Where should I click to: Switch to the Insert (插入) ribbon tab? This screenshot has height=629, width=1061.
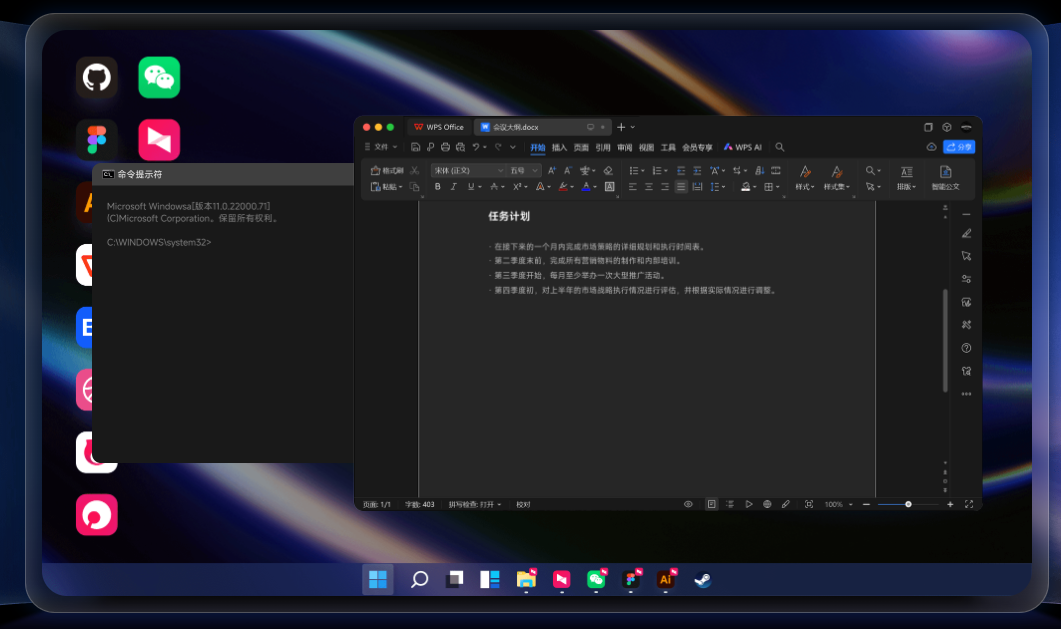point(559,147)
